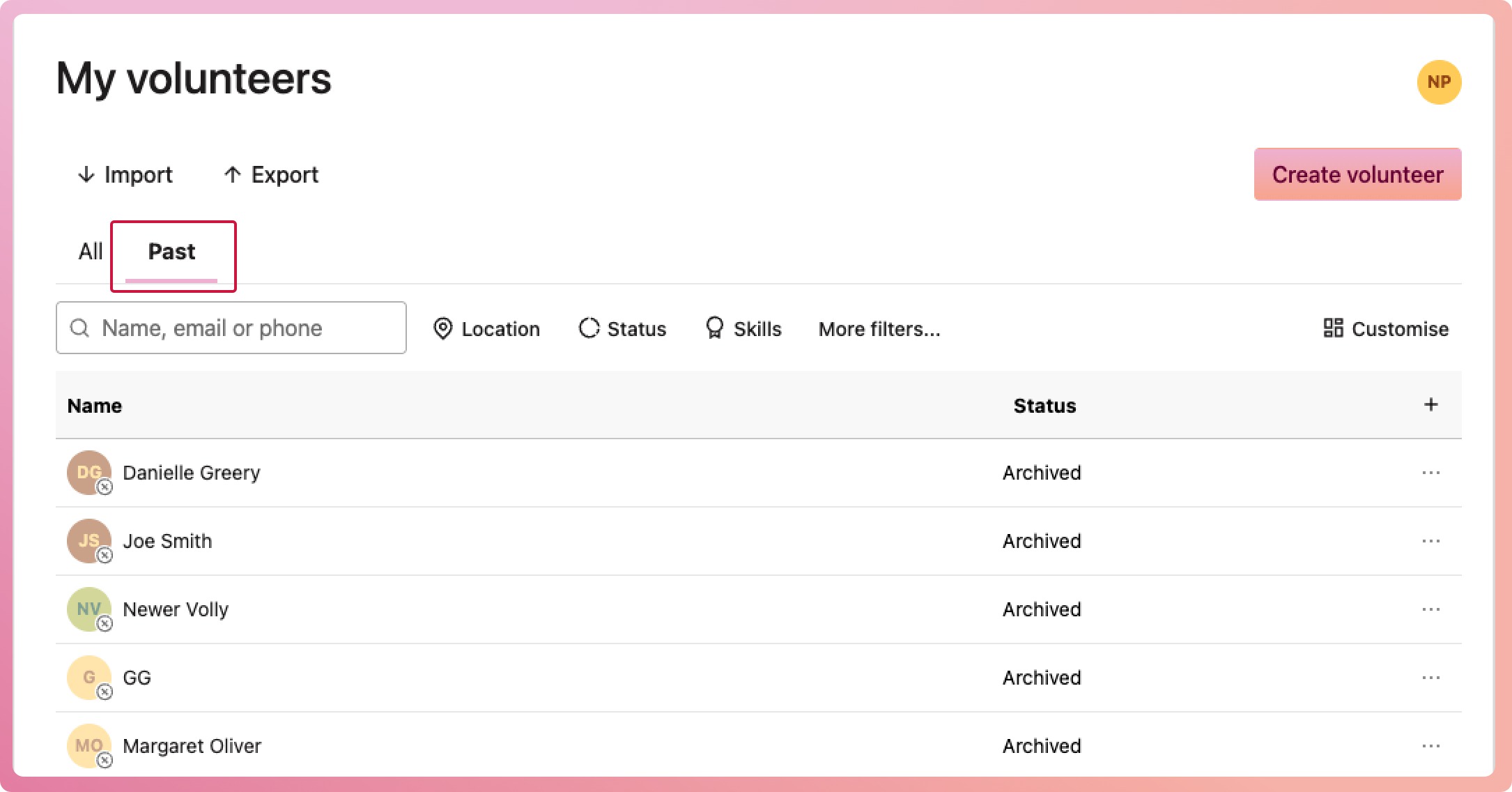
Task: Click the Import button
Action: click(x=125, y=174)
